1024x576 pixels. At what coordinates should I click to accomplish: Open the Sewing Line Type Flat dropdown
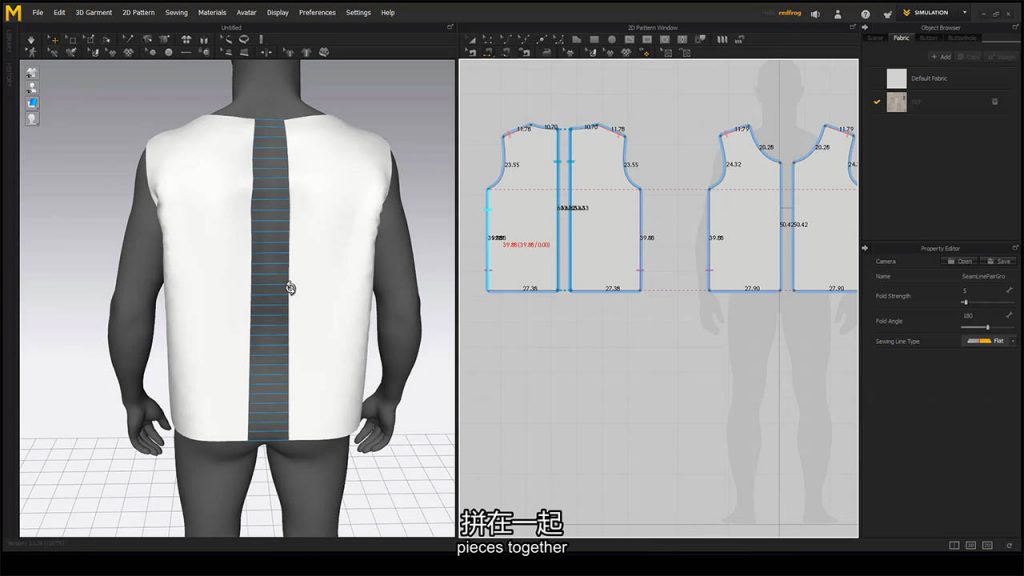coord(989,341)
